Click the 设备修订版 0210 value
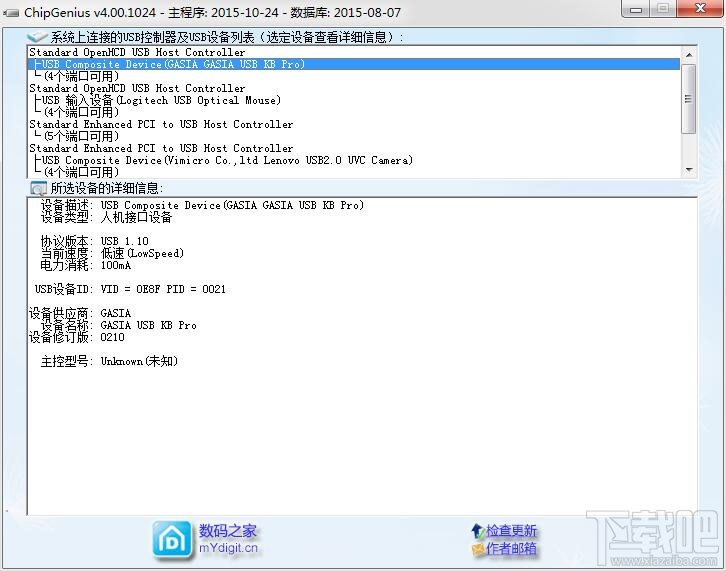726x571 pixels. 113,338
